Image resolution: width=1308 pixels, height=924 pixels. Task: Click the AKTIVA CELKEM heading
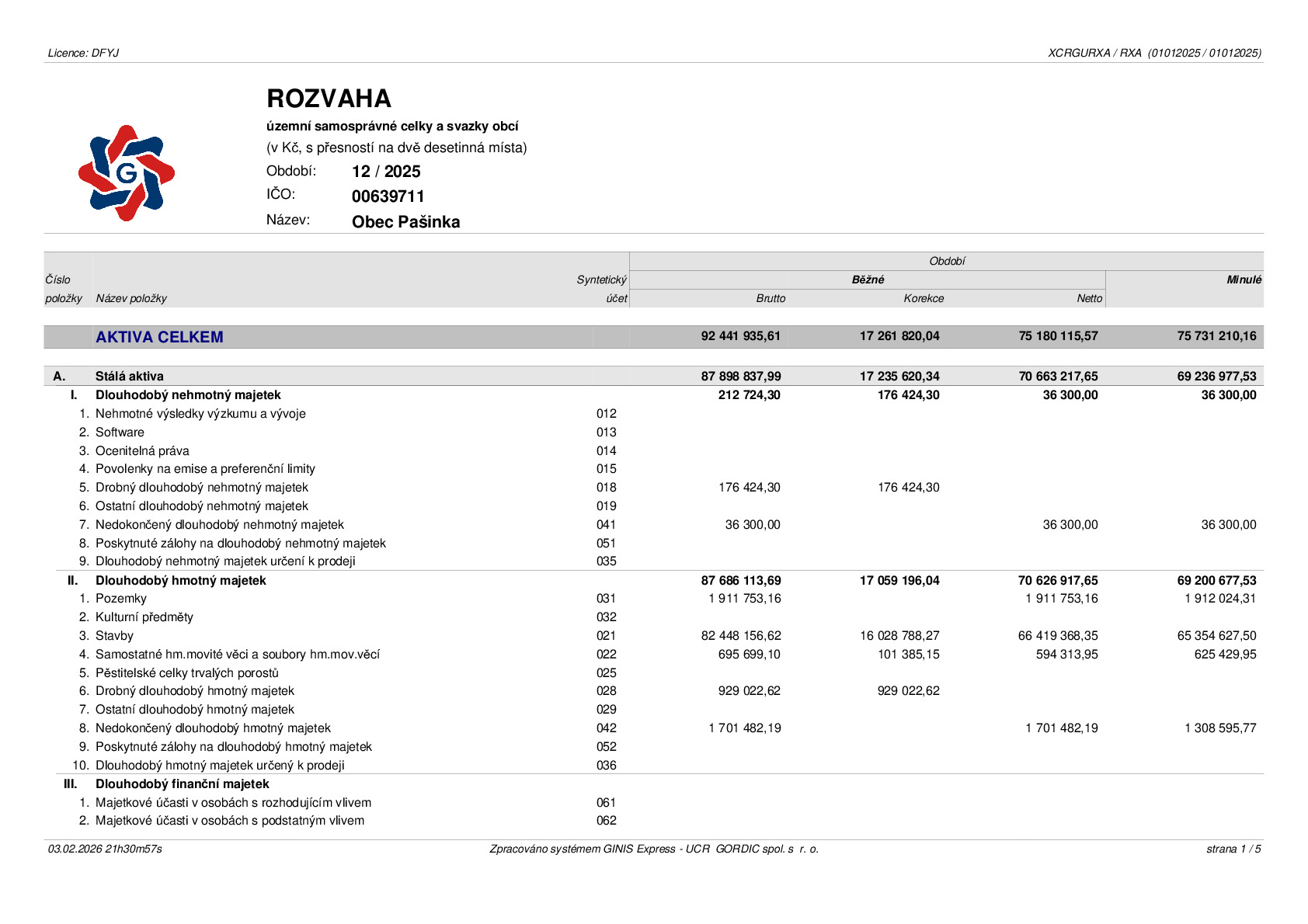[159, 337]
